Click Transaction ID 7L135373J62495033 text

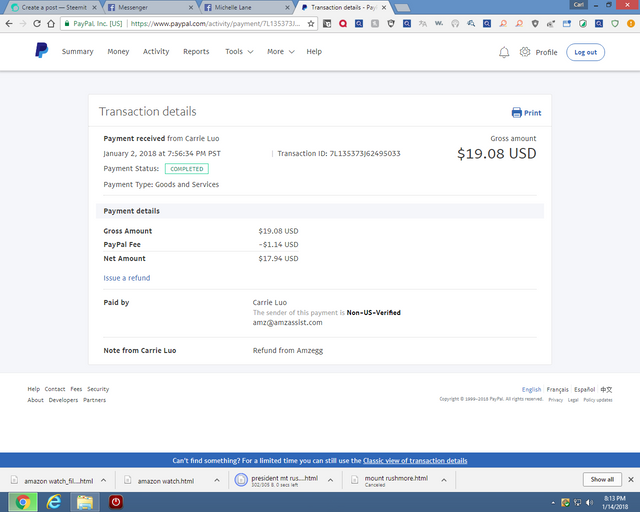[339, 154]
